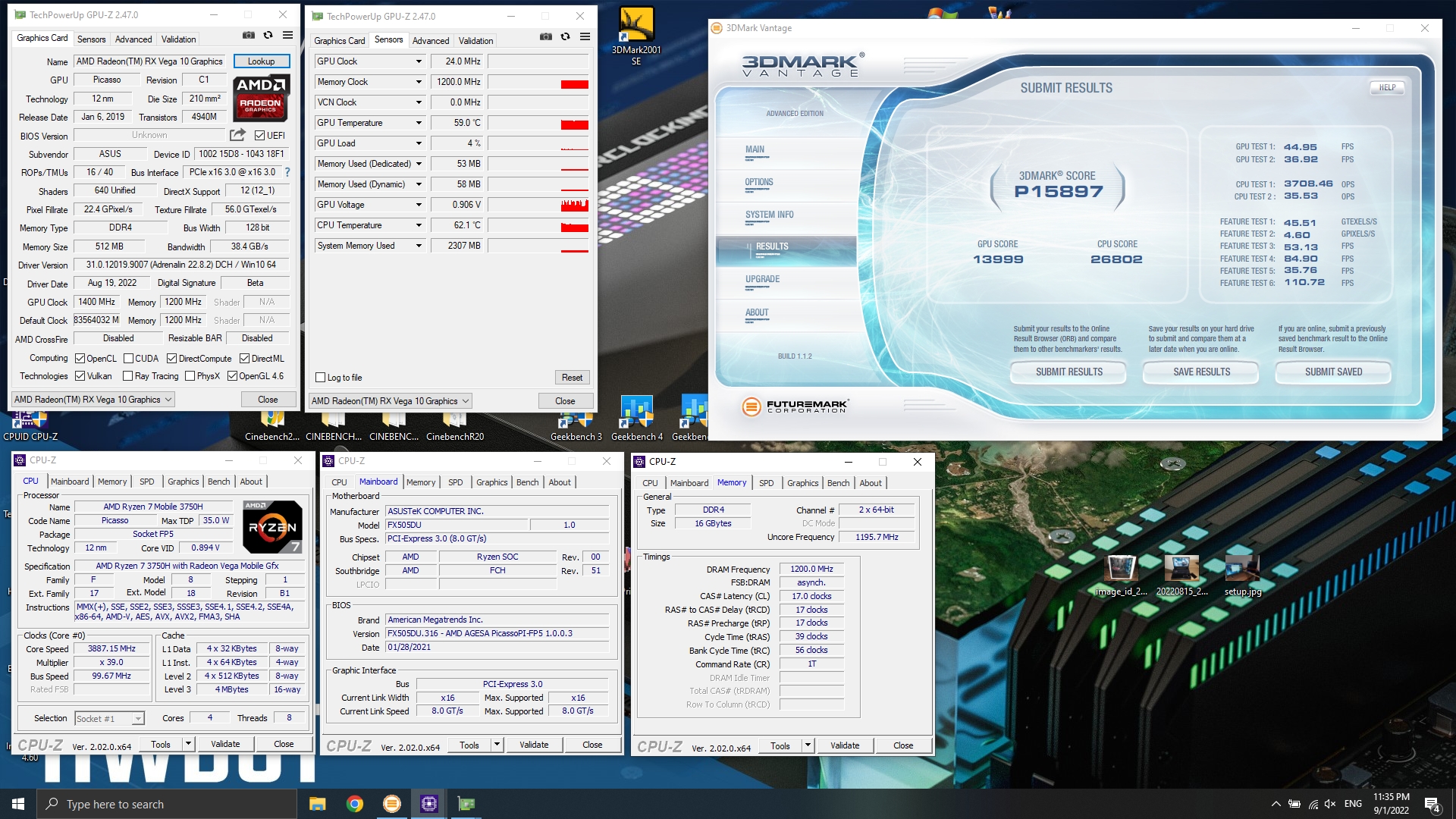1456x819 pixels.
Task: Open the image_id_2... desktop image file
Action: point(1121,576)
